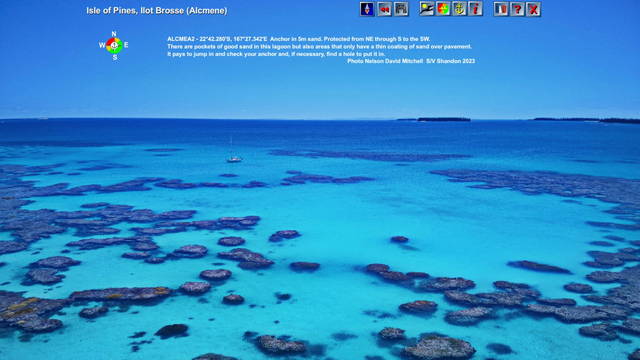640x360 pixels.
Task: Click the compass rose wind protection indicator
Action: 114,45
